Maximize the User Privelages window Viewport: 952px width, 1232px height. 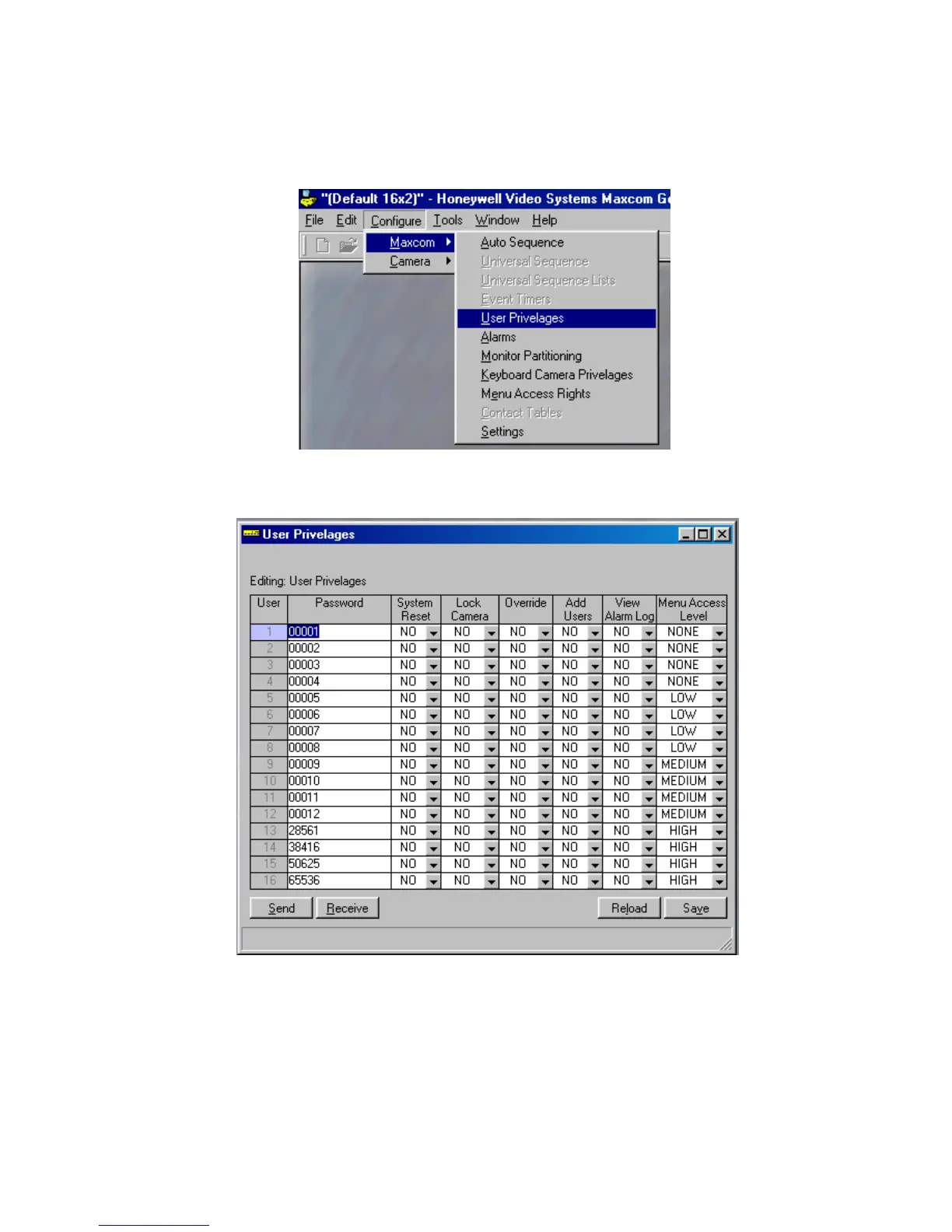(703, 534)
